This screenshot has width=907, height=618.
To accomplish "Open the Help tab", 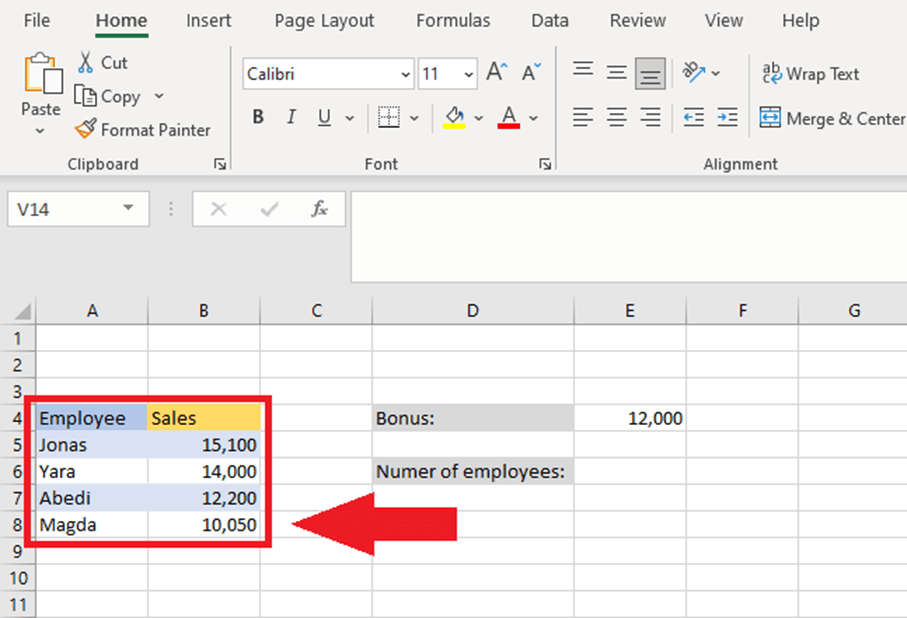I will point(801,21).
